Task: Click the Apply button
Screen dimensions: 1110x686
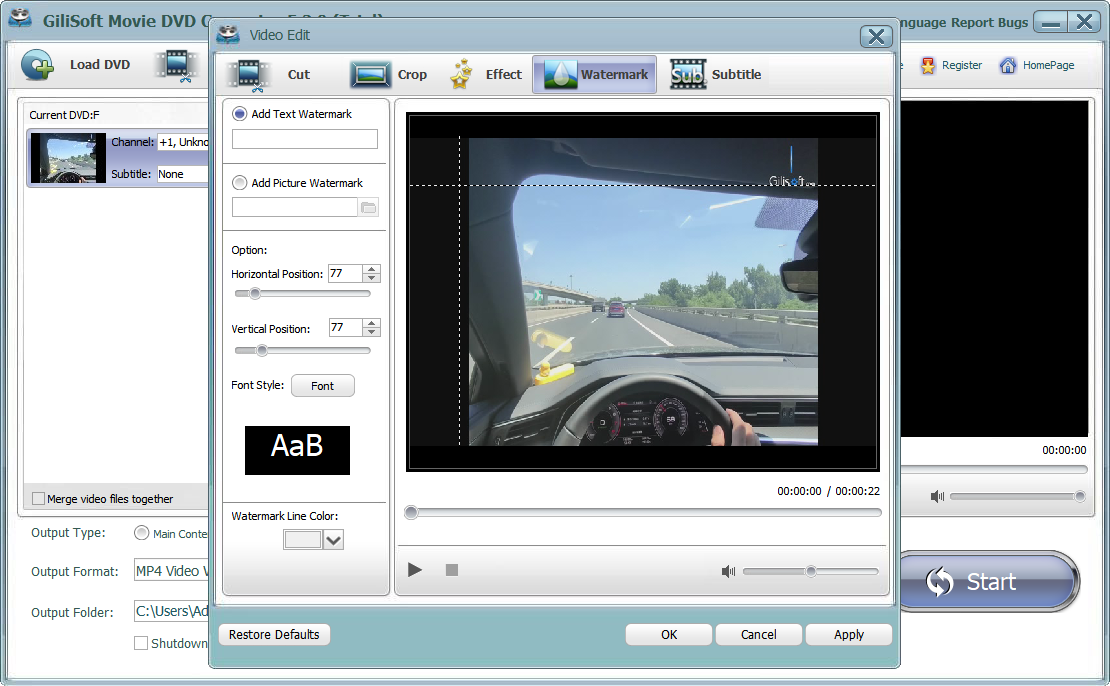Action: tap(849, 634)
